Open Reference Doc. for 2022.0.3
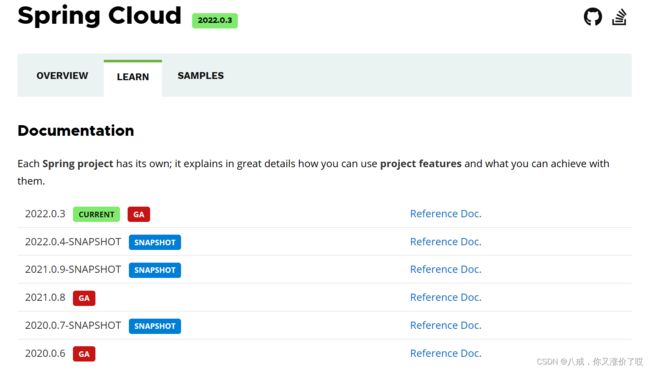Image resolution: width=650 pixels, height=370 pixels. (446, 214)
